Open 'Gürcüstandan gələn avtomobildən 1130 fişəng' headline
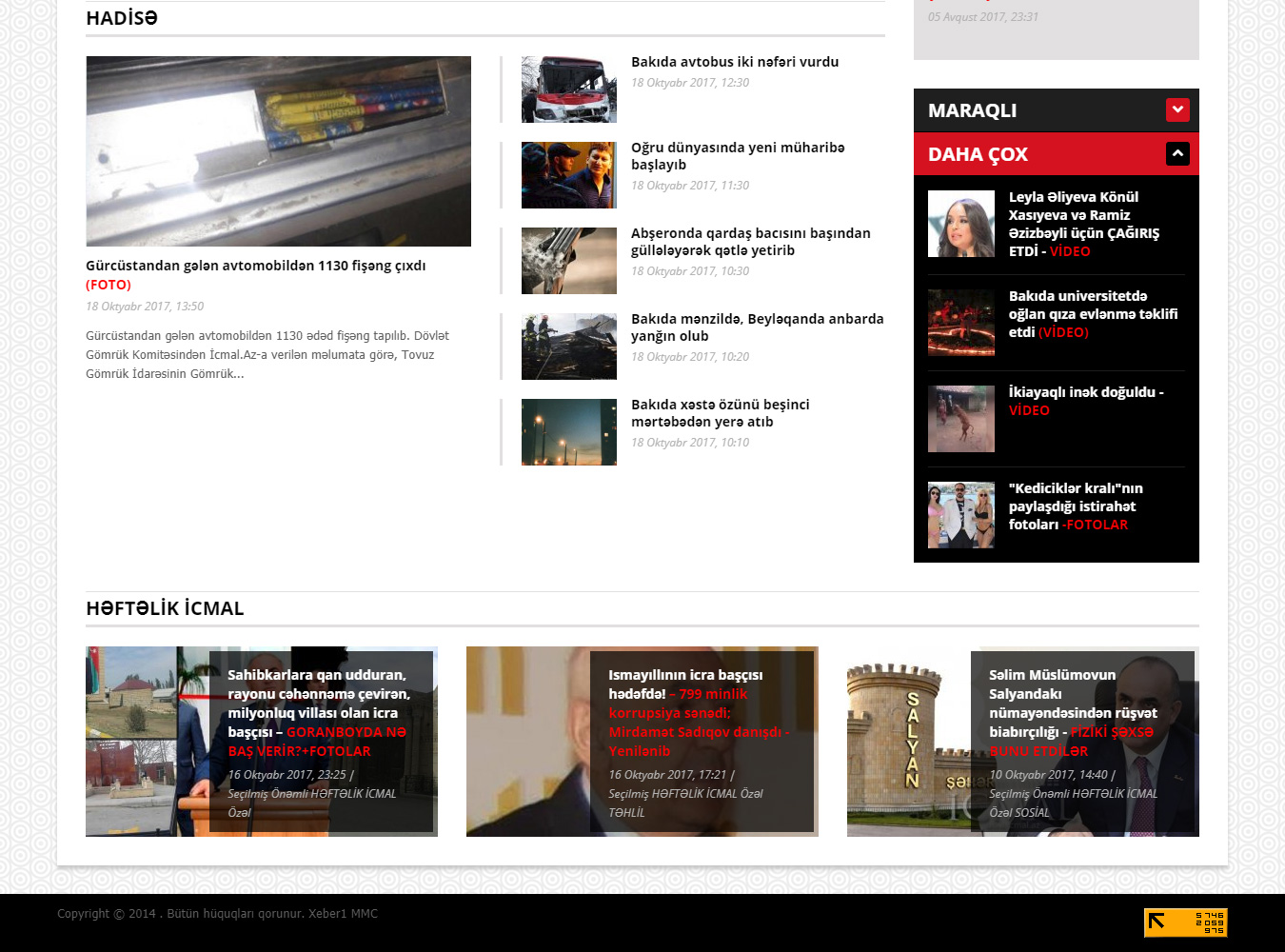The height and width of the screenshot is (952, 1285). click(x=255, y=267)
